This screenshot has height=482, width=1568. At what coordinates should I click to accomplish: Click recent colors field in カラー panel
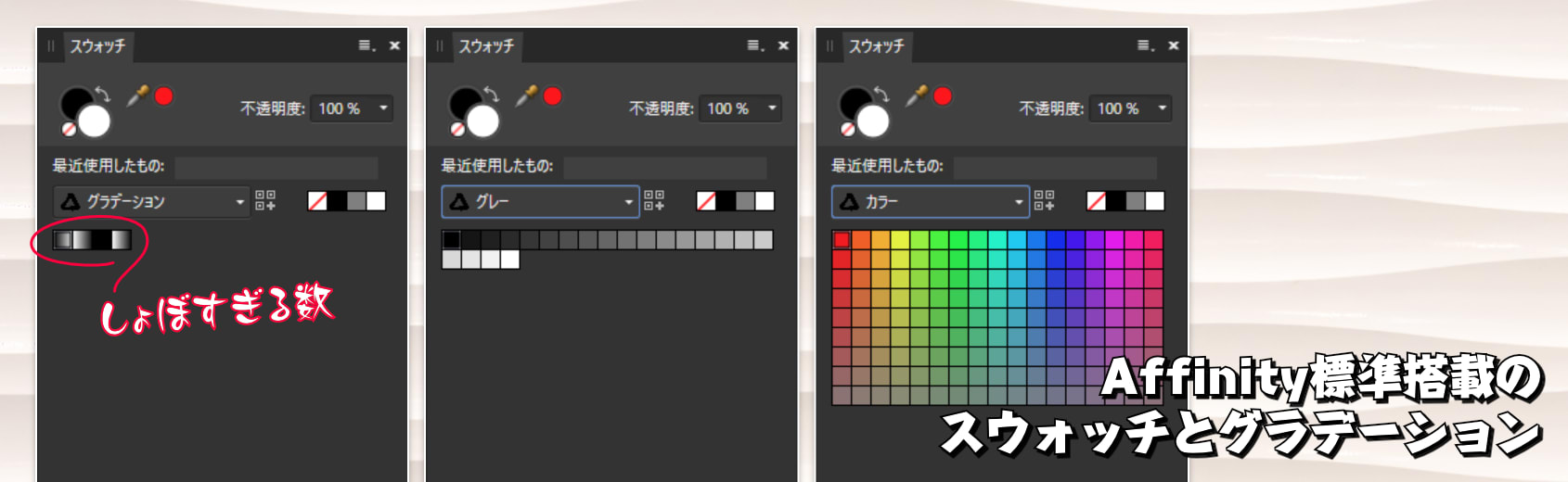pyautogui.click(x=1055, y=167)
